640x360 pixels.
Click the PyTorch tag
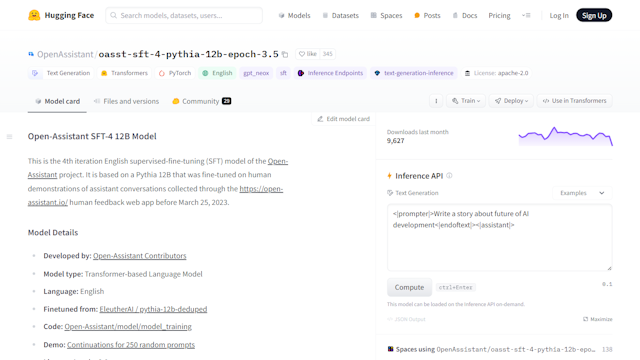click(175, 73)
